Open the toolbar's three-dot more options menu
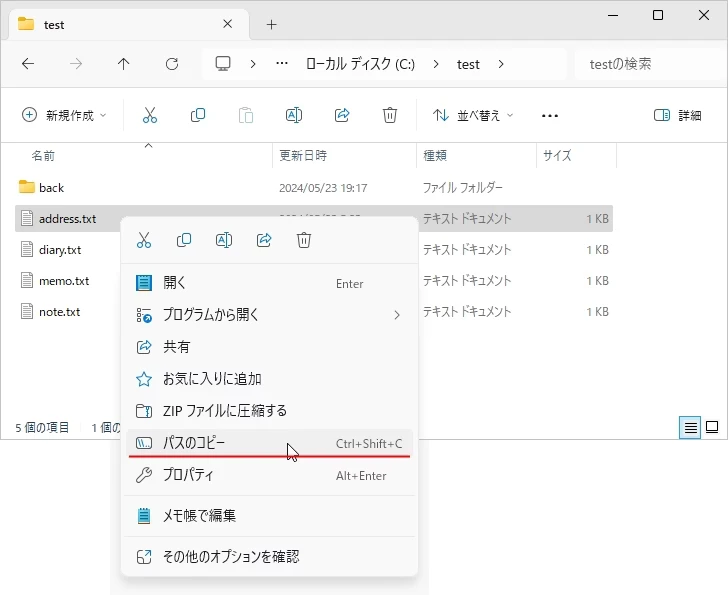 tap(550, 116)
